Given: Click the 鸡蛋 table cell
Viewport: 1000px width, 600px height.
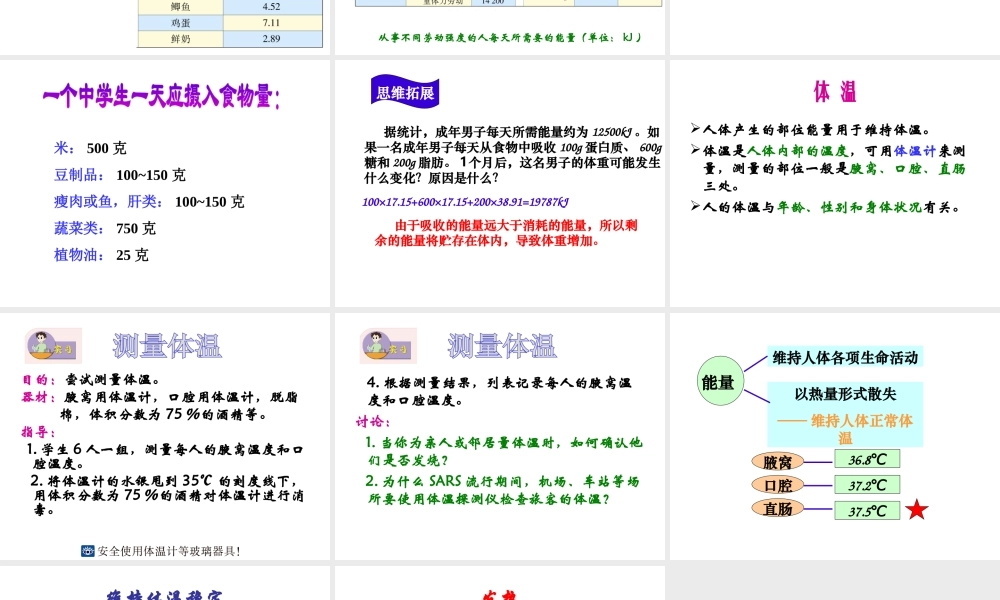Looking at the screenshot, I should coord(180,23).
